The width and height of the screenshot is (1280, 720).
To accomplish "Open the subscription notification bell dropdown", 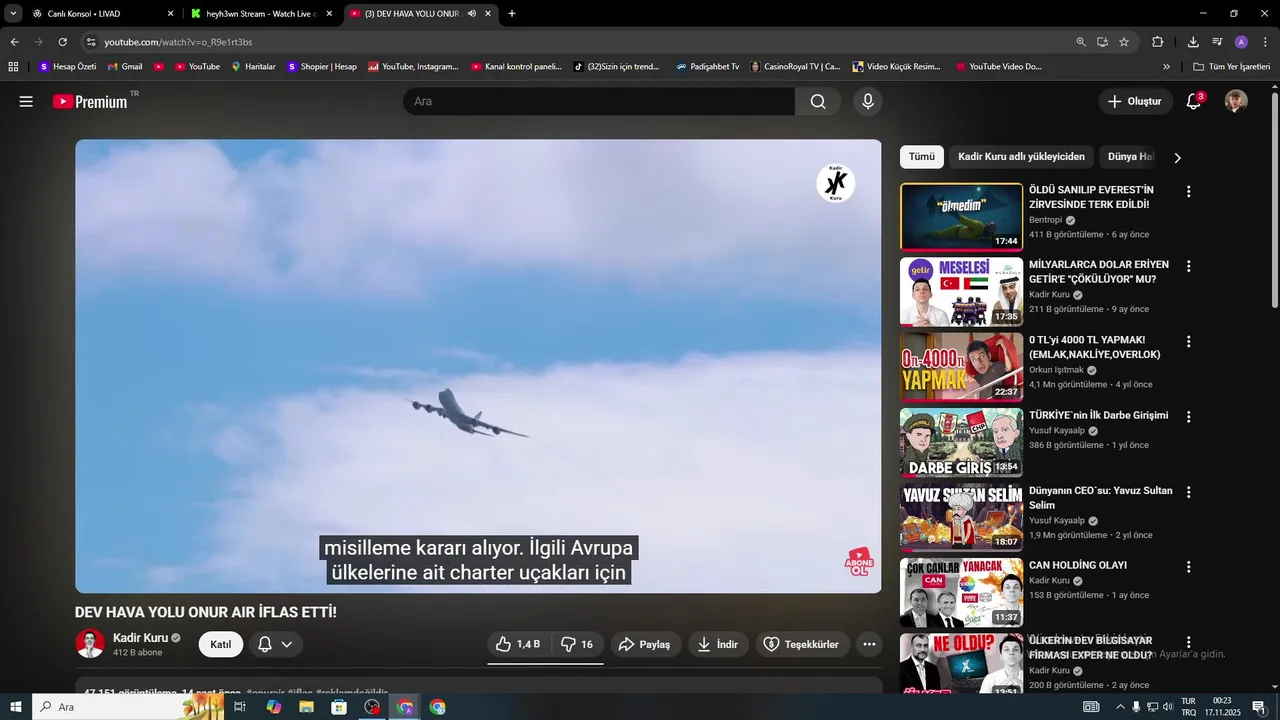I will [276, 644].
